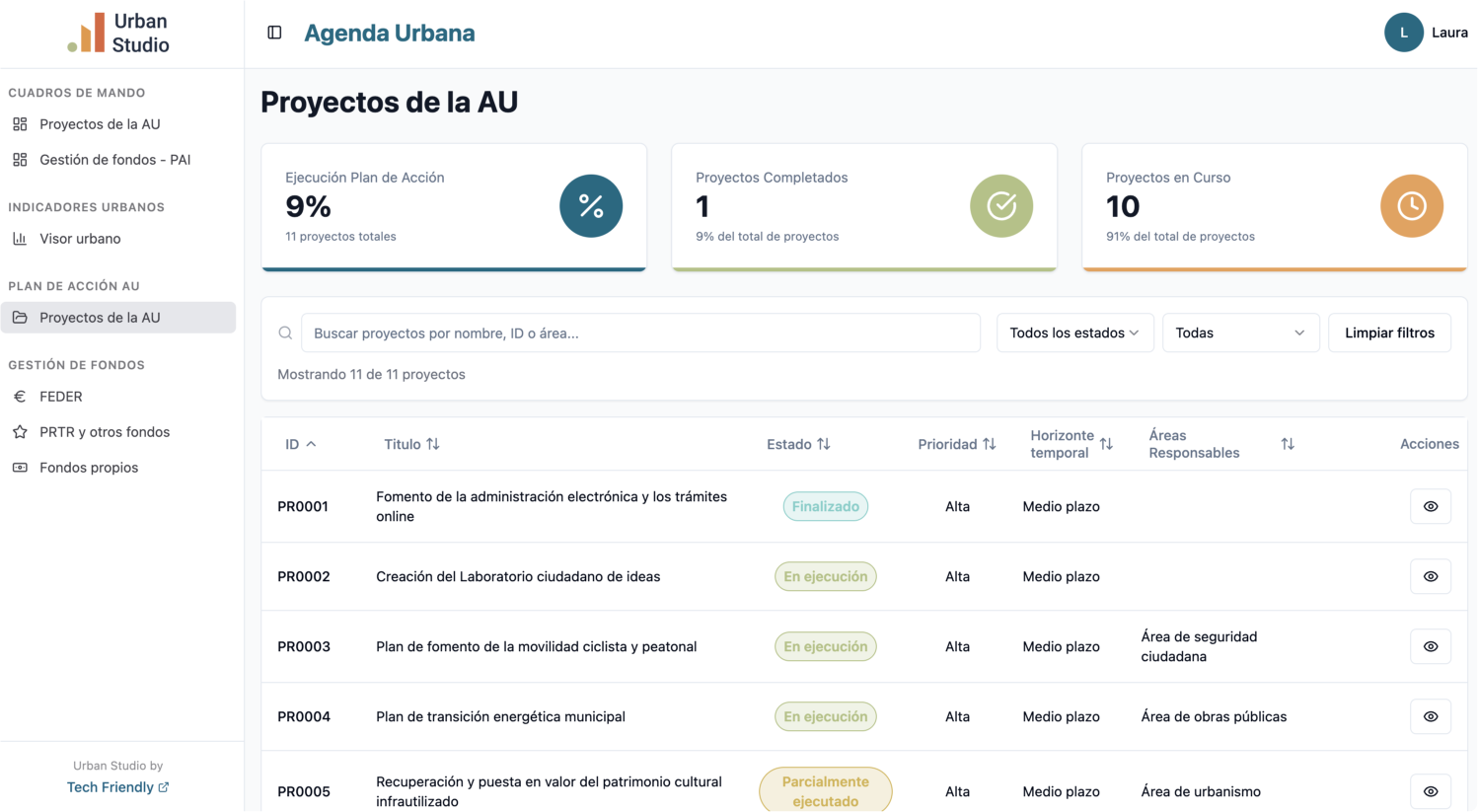Click Laura's user avatar
Screen dimensions: 1478x812
pyautogui.click(x=1403, y=33)
